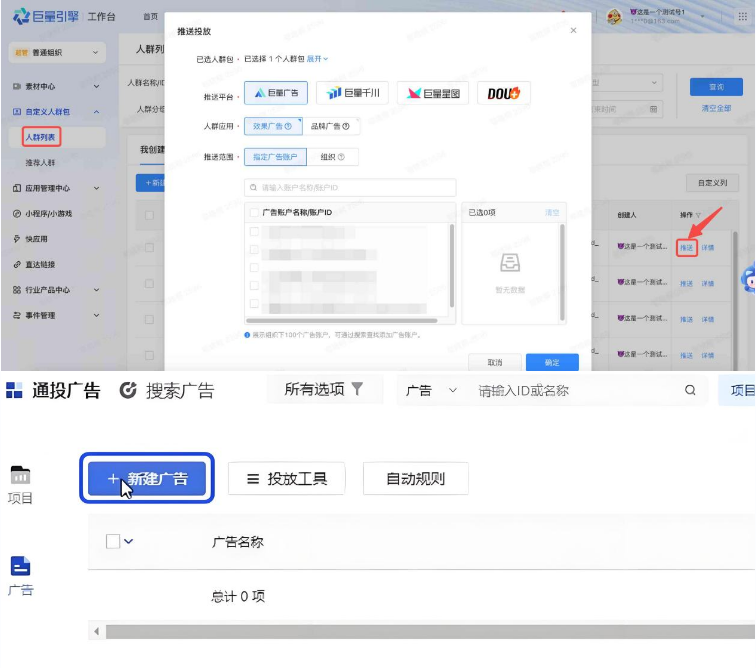Open the 投放工具 button
The height and width of the screenshot is (668, 756).
287,478
